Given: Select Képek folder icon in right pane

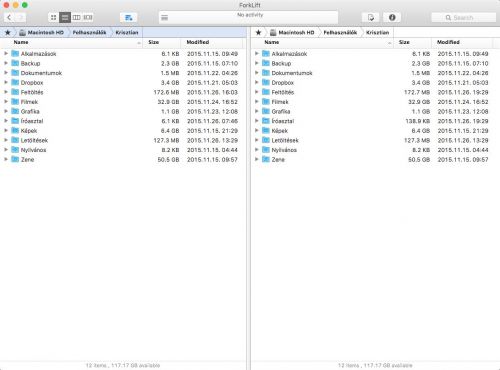Looking at the screenshot, I should click(x=266, y=130).
